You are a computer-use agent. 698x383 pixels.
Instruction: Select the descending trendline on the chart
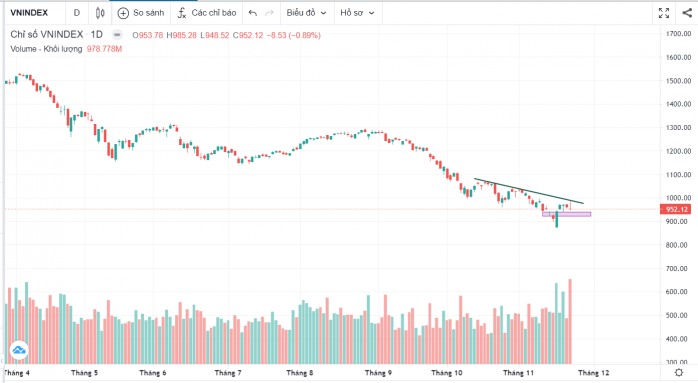529,191
